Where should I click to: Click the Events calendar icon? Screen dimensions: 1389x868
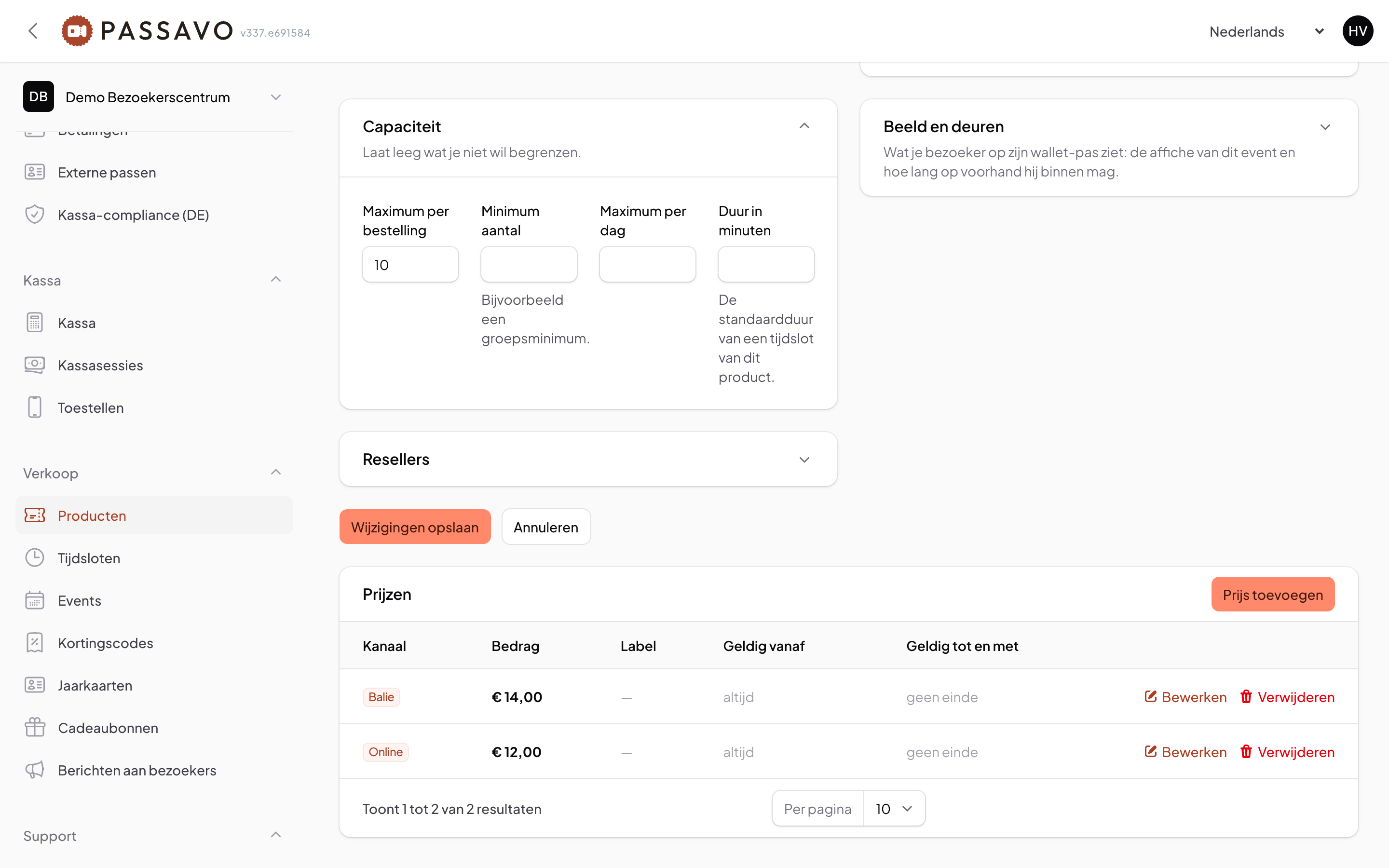pyautogui.click(x=34, y=600)
